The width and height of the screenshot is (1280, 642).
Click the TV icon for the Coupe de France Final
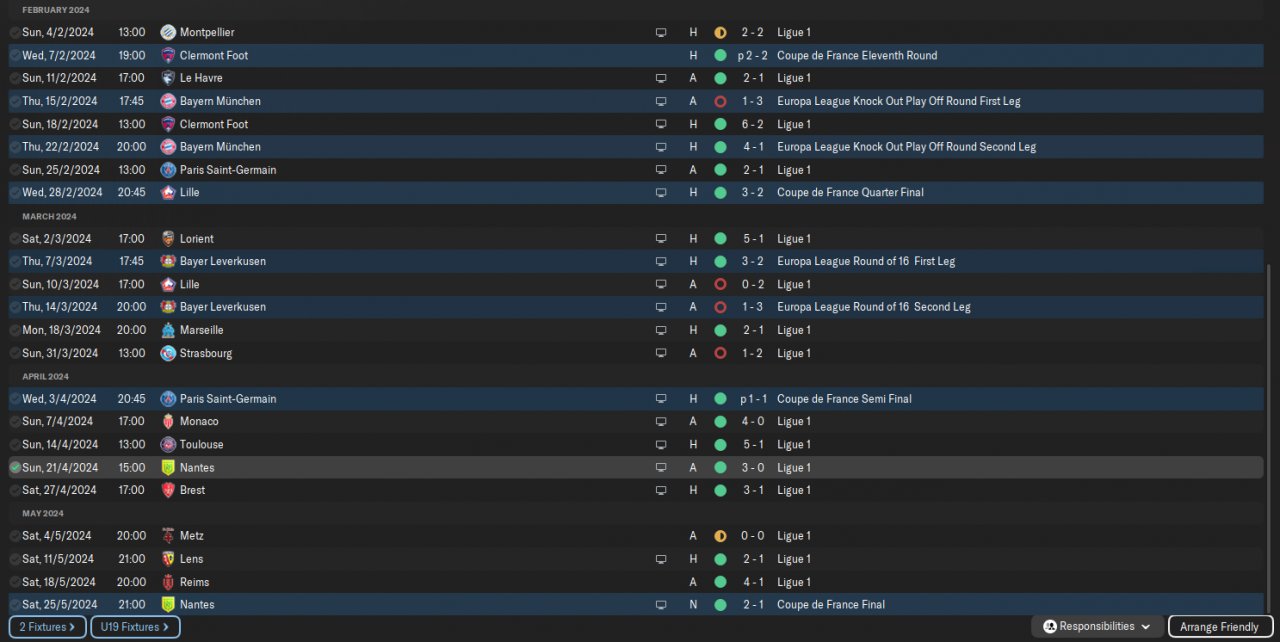[660, 605]
